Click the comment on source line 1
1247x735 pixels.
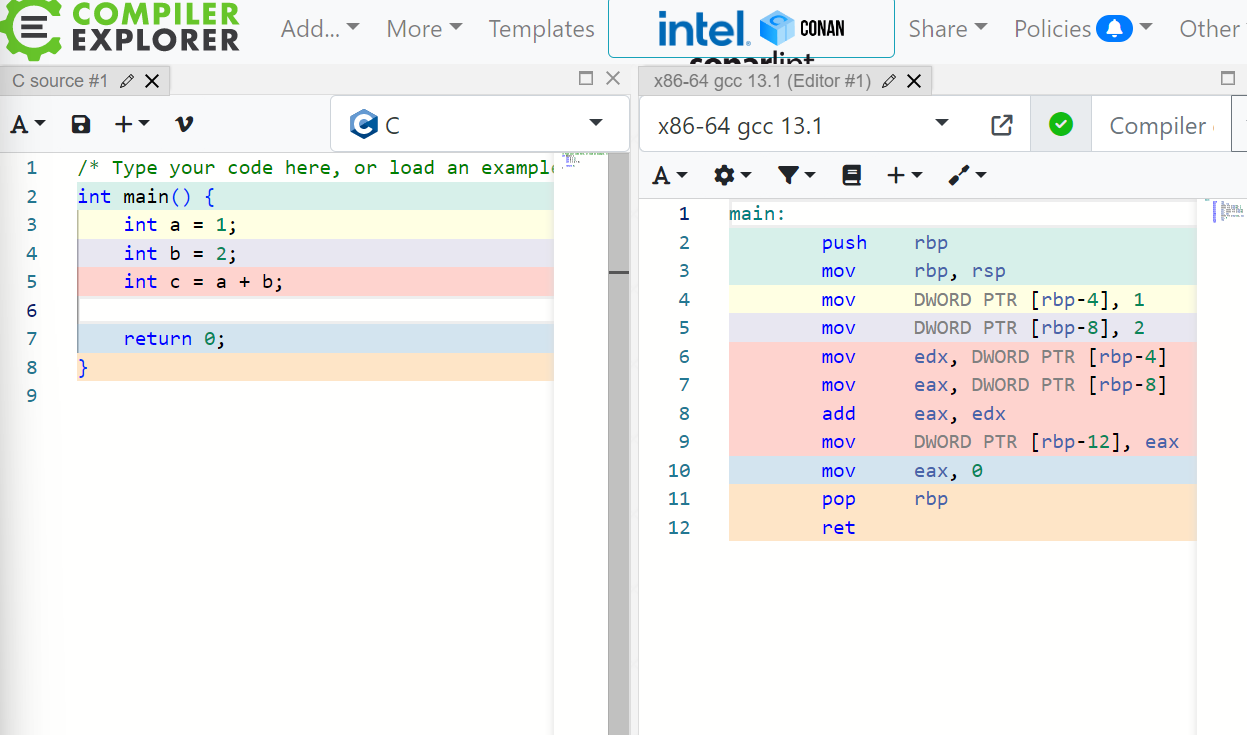315,167
